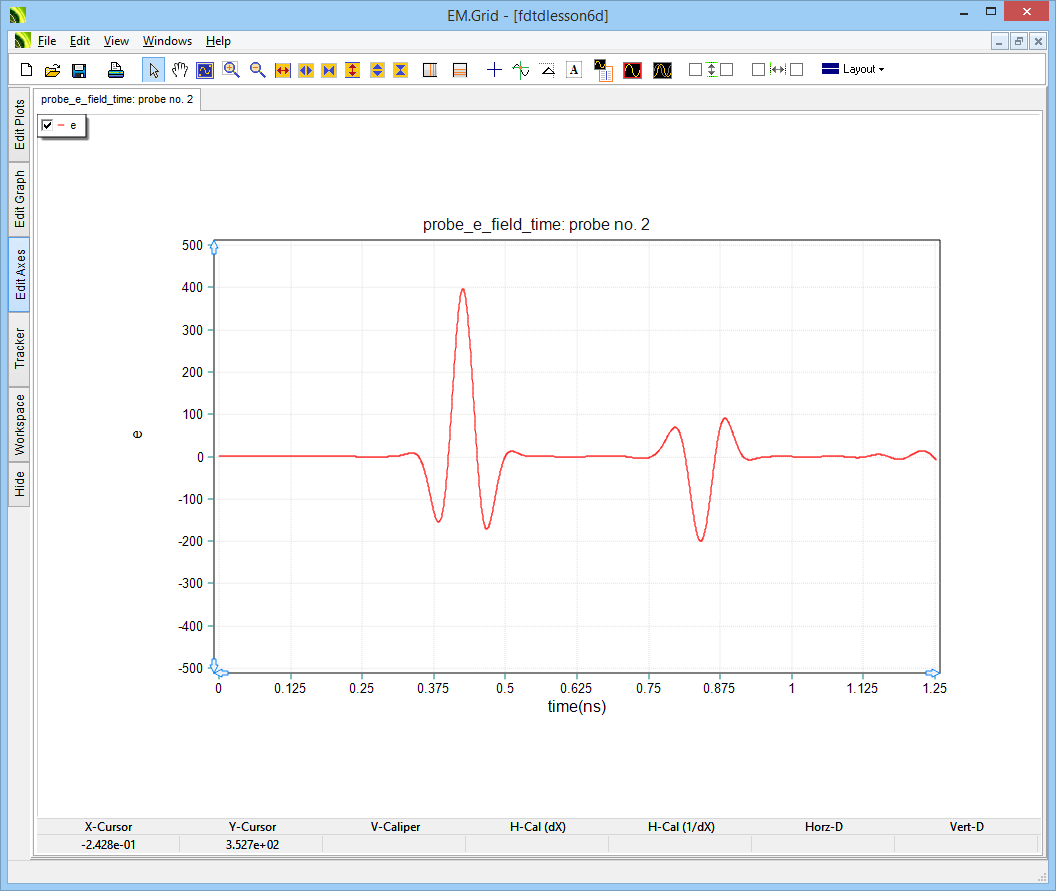Uncheck the 'e' plot legend checkbox

[x=47, y=125]
